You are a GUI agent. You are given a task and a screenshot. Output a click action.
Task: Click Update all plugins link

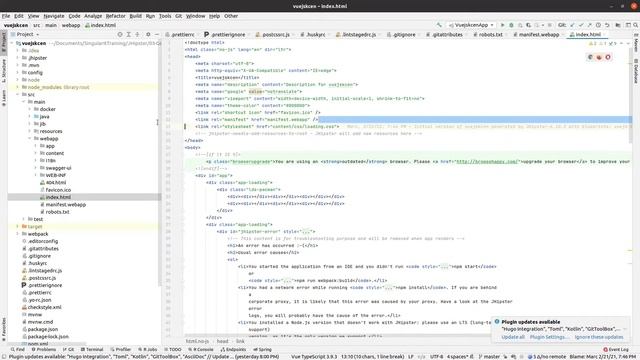(x=513, y=337)
